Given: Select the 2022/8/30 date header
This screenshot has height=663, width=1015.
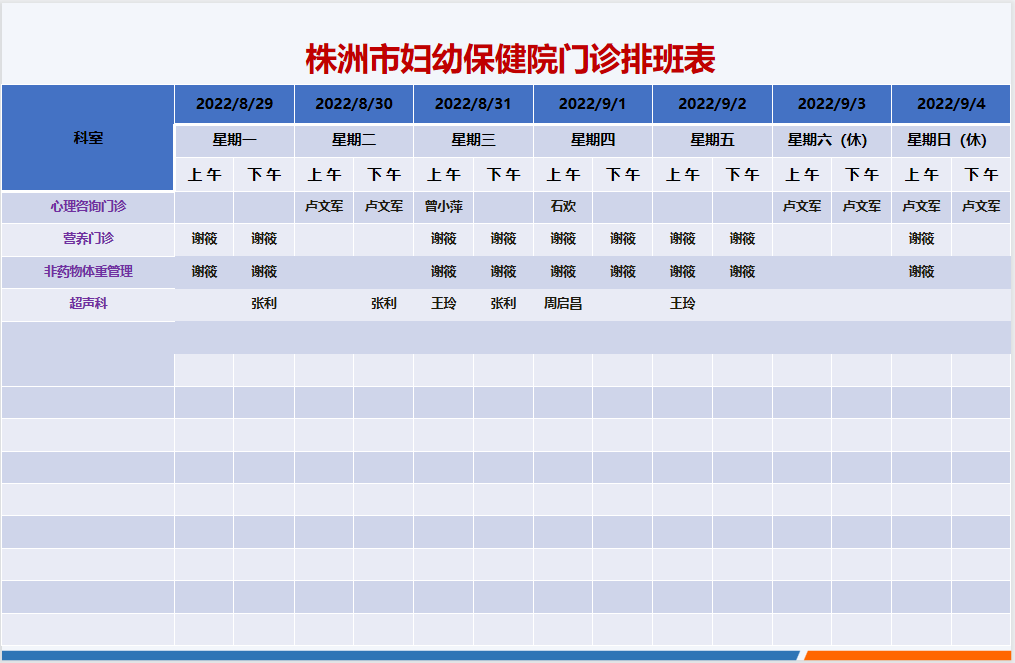Looking at the screenshot, I should pos(354,104).
